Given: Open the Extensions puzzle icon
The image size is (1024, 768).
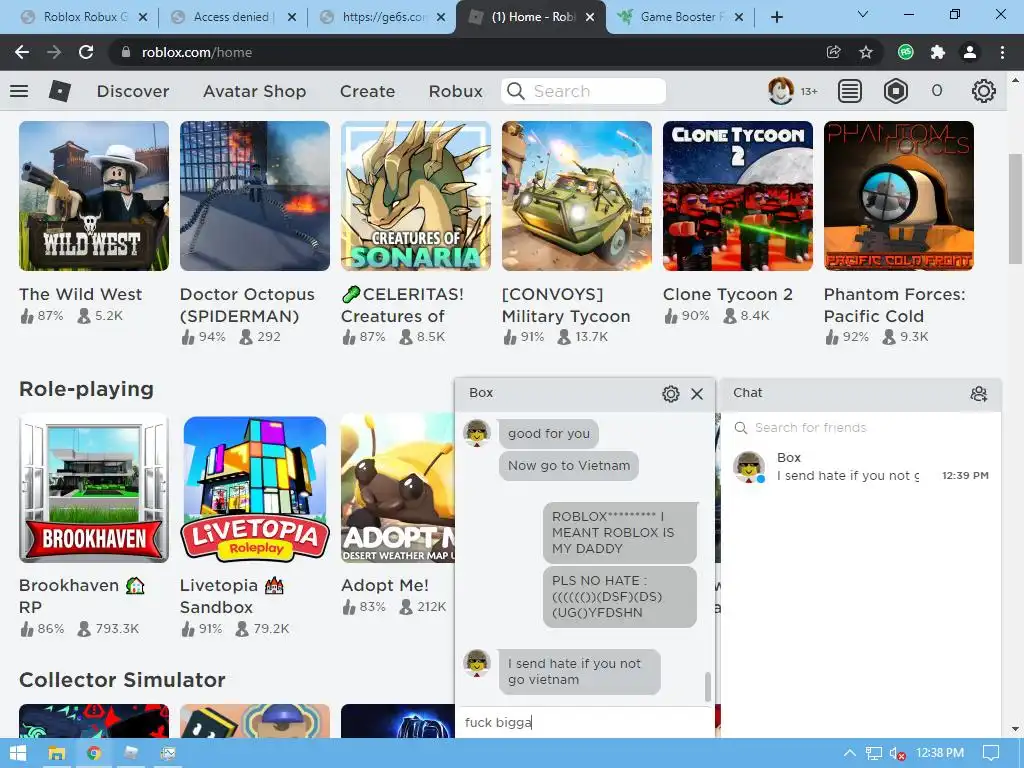Looking at the screenshot, I should point(938,52).
